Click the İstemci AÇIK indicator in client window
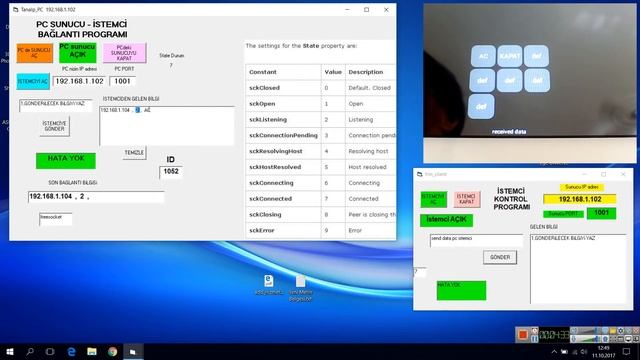The image size is (640, 360). point(446,220)
